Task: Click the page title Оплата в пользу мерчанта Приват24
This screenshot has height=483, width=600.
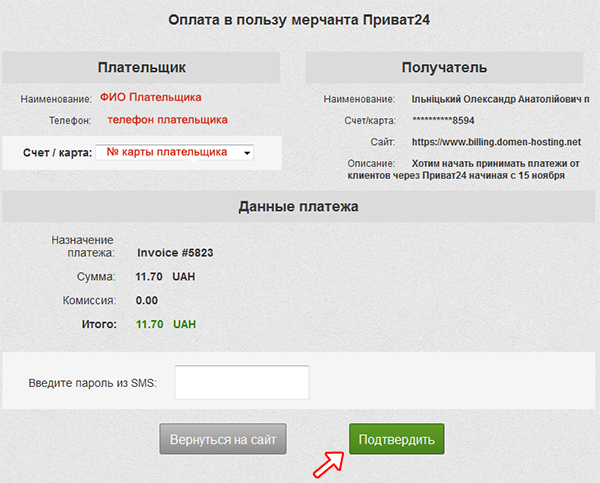Action: pyautogui.click(x=299, y=20)
